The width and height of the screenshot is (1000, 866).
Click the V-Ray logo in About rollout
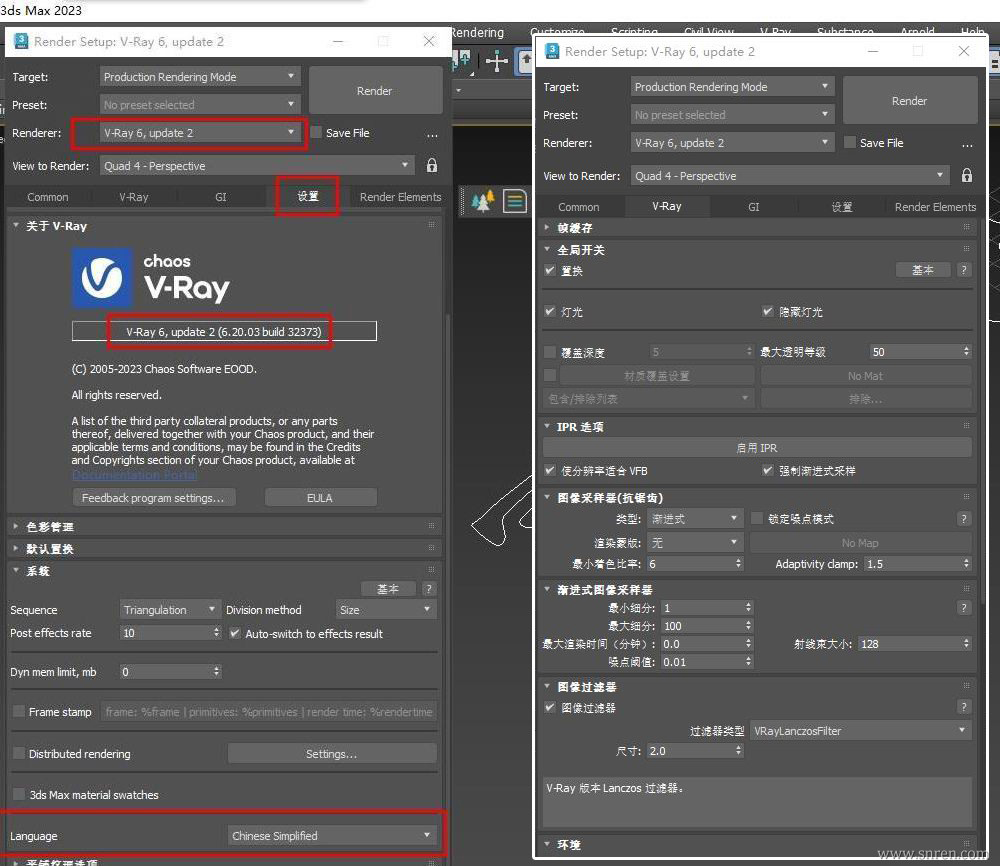coord(102,279)
